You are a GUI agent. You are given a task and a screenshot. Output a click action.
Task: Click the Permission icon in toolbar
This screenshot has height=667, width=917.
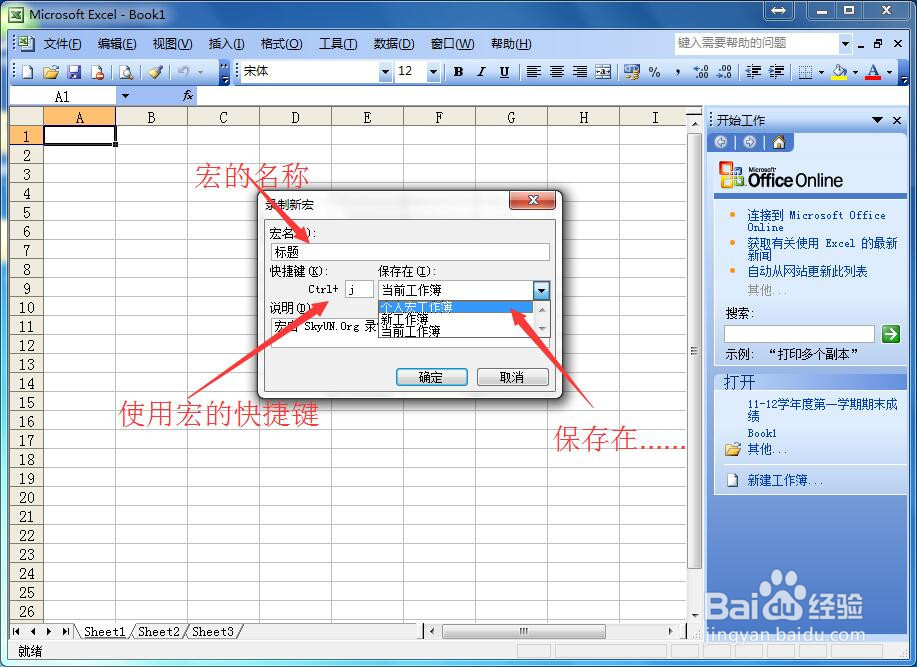coord(98,72)
